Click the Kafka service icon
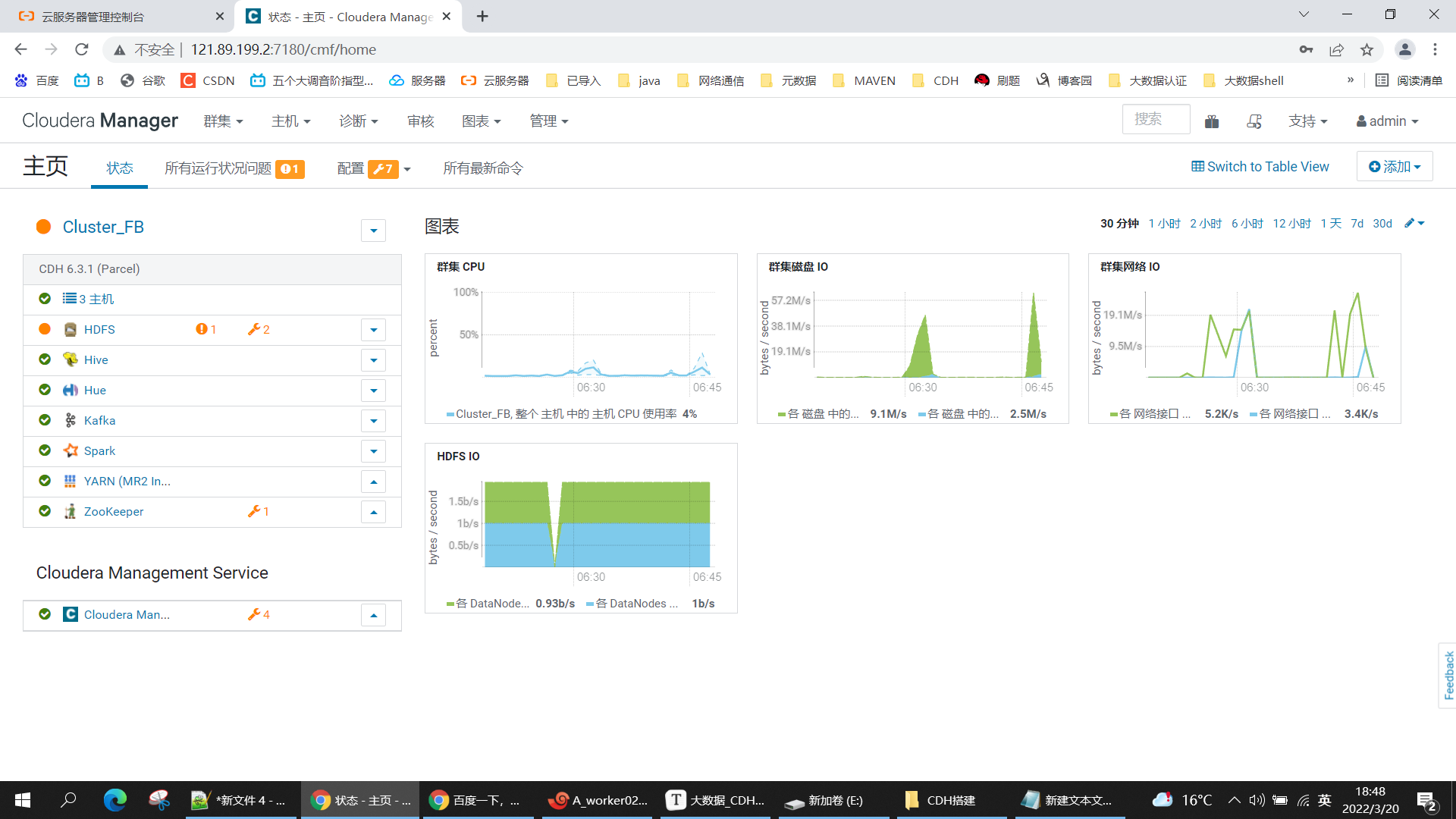The height and width of the screenshot is (819, 1456). coord(71,420)
